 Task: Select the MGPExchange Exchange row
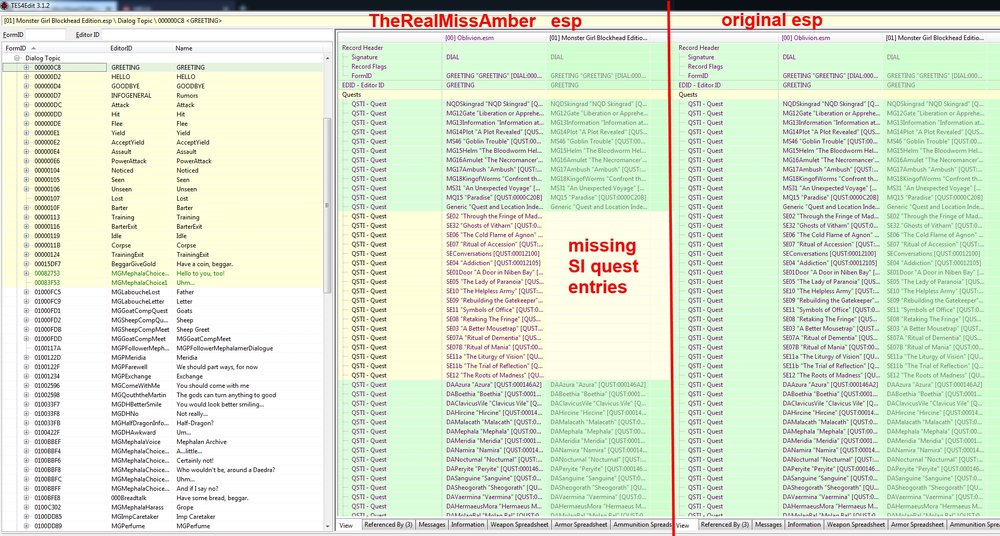click(x=163, y=376)
